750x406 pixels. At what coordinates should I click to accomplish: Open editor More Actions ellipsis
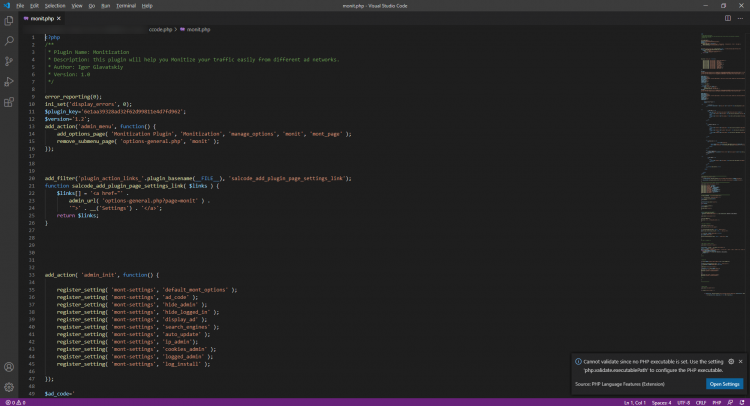tap(740, 18)
